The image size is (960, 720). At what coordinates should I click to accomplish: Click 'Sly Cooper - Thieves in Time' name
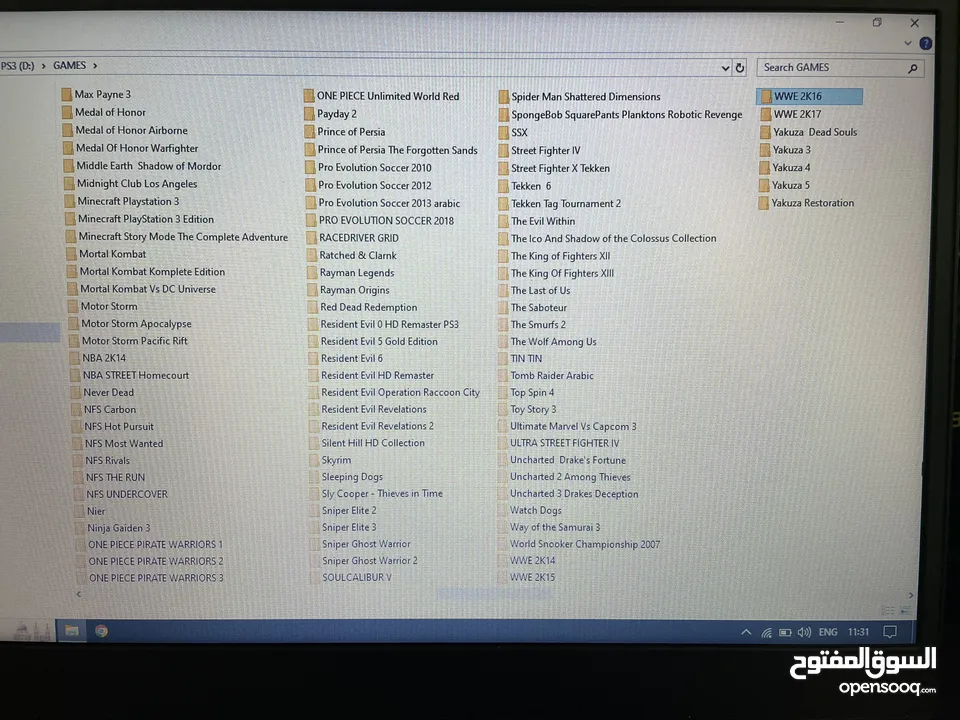[x=382, y=493]
